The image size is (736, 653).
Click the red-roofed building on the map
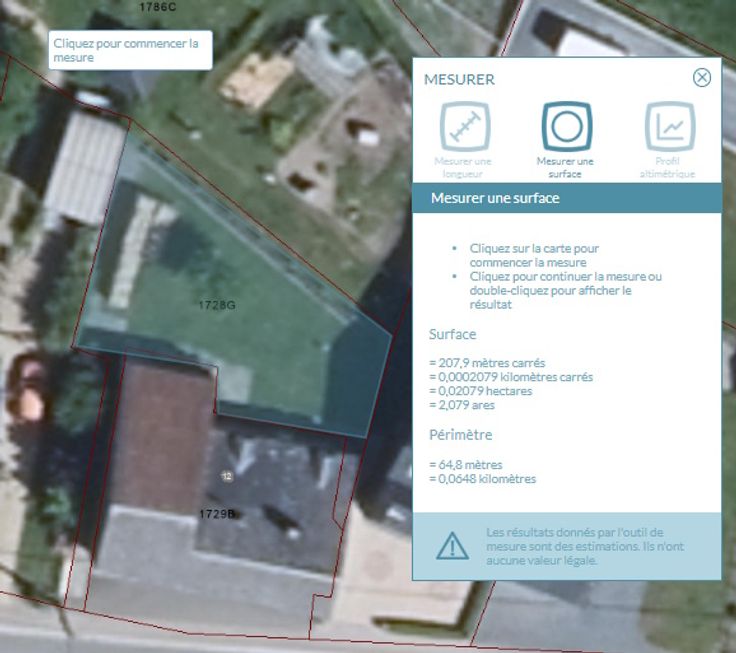pos(163,420)
